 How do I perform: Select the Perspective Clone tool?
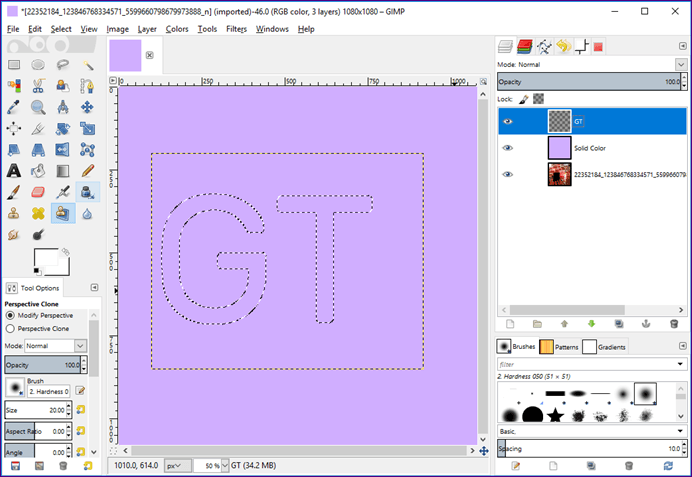(63, 214)
